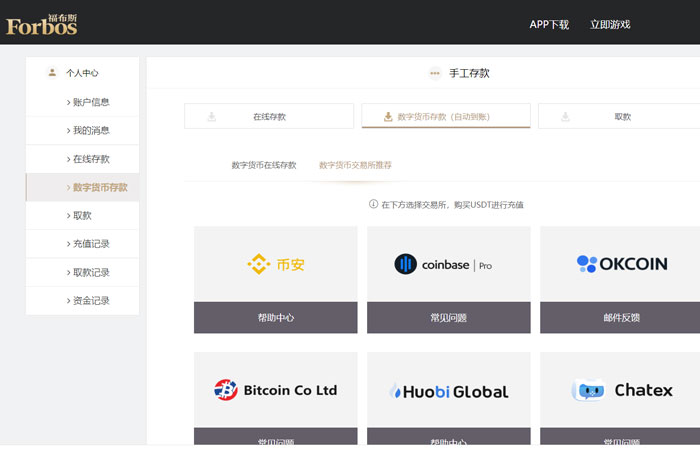Click 邮件反馈 button under OKCOIN
Image resolution: width=700 pixels, height=453 pixels.
tap(620, 318)
